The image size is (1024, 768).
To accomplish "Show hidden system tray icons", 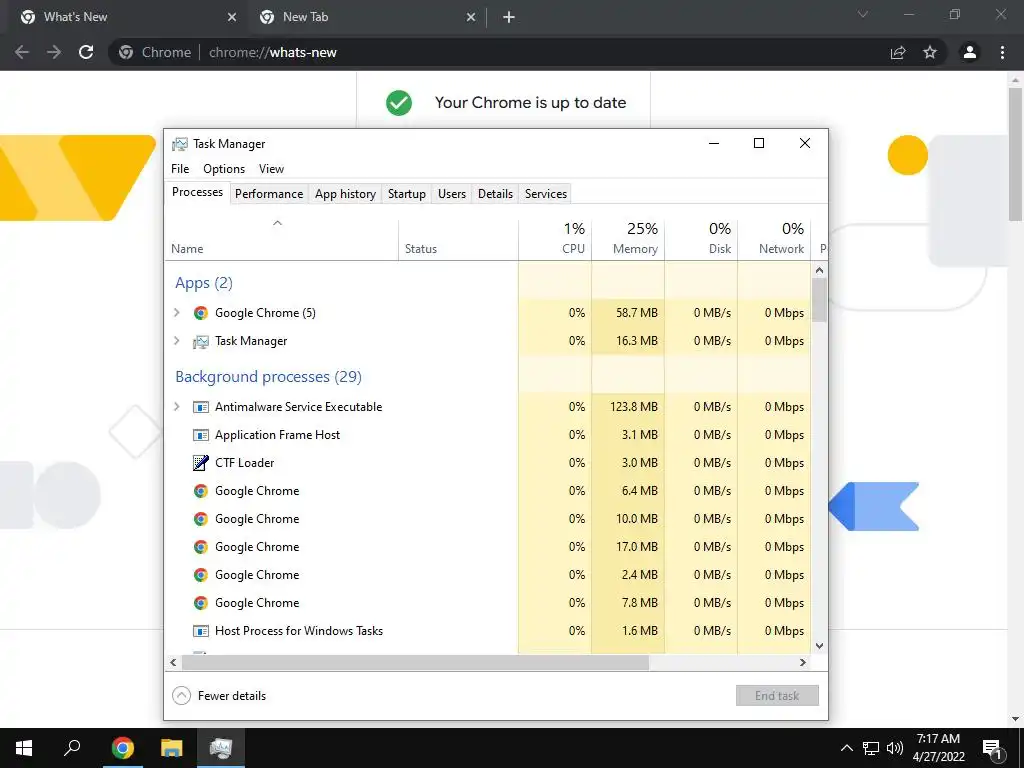I will [846, 748].
